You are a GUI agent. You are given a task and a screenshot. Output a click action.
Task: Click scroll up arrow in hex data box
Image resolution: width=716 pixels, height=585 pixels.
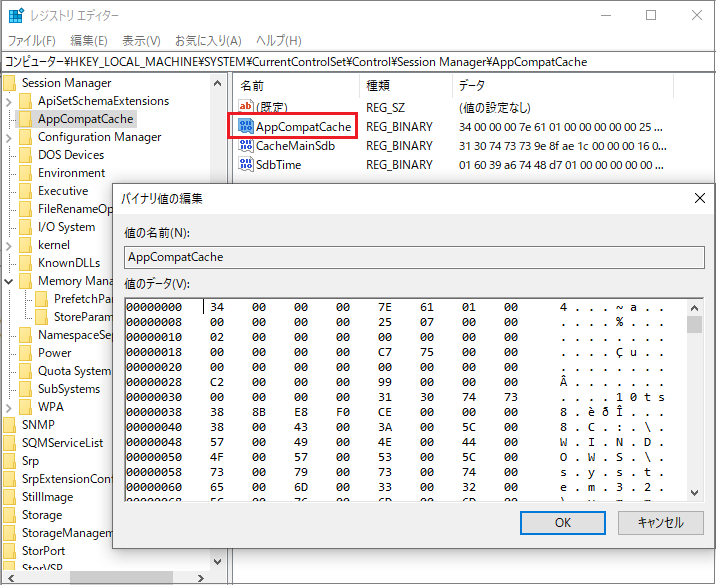coord(695,308)
